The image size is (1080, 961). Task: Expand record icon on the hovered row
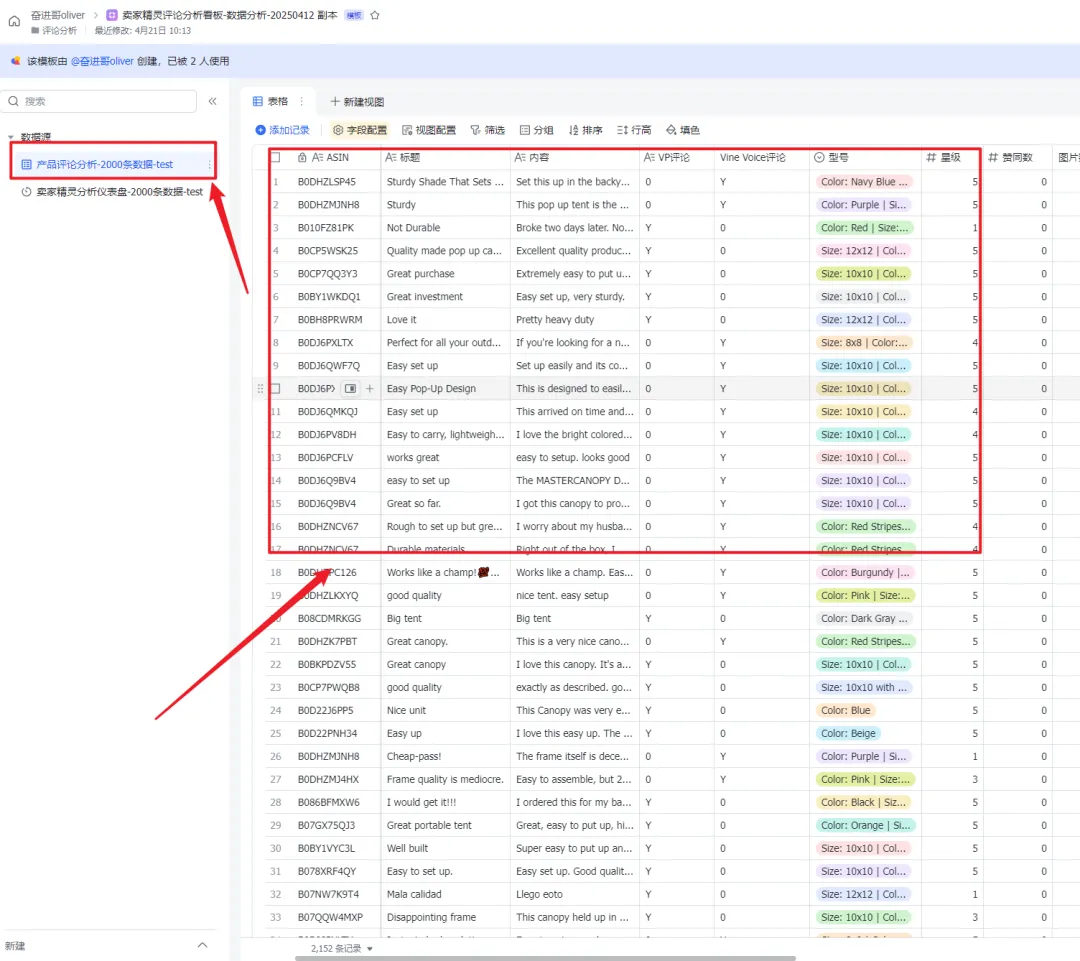[x=350, y=389]
